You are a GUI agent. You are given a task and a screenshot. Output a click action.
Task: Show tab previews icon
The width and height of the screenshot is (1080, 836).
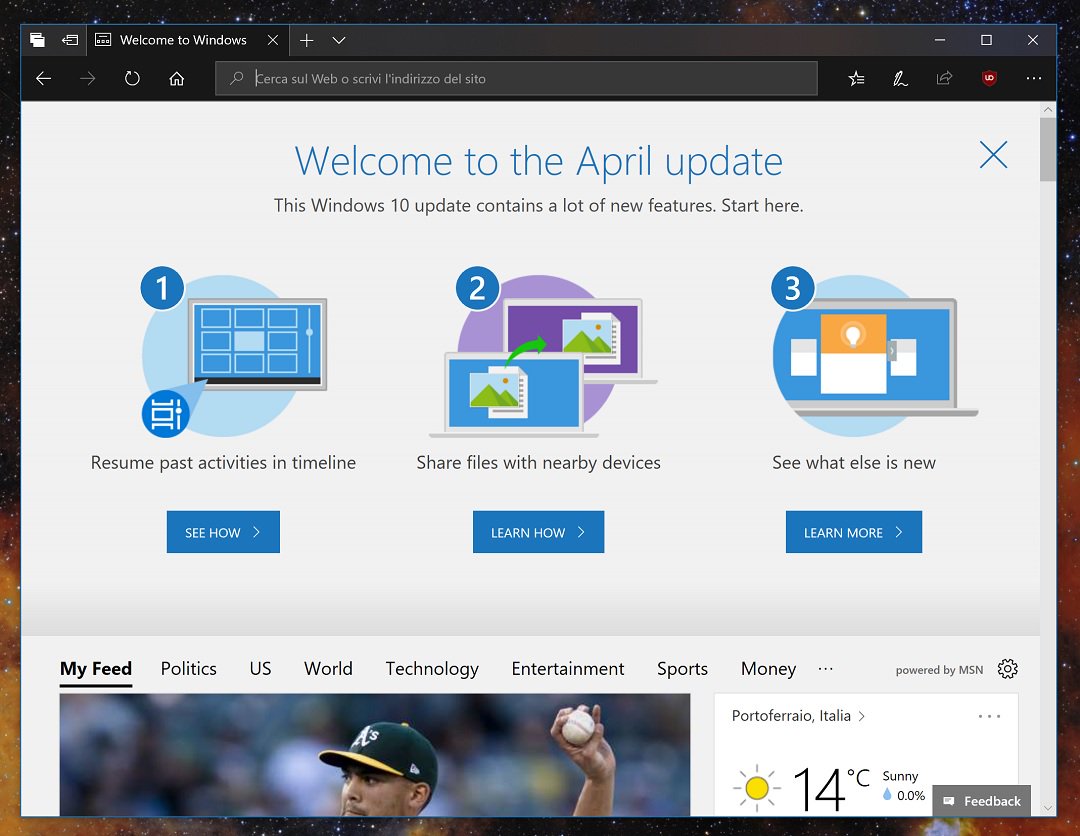point(70,40)
